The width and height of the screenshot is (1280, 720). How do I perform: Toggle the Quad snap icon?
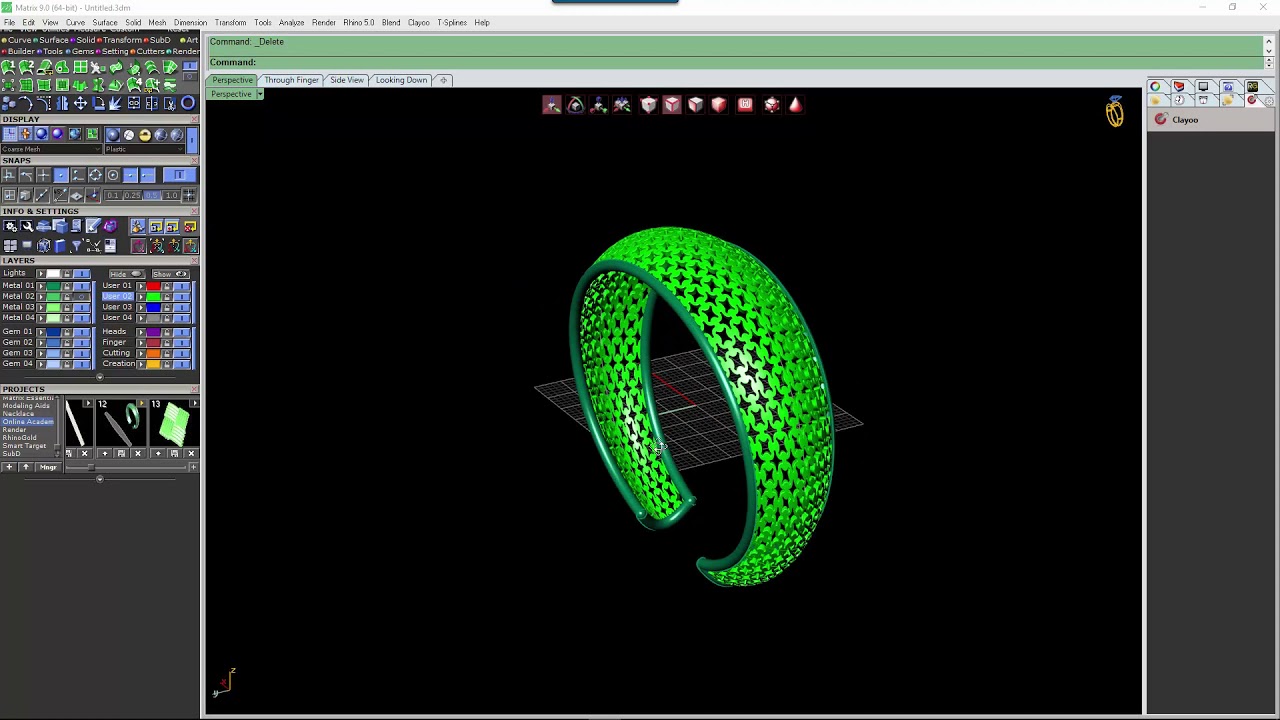96,175
